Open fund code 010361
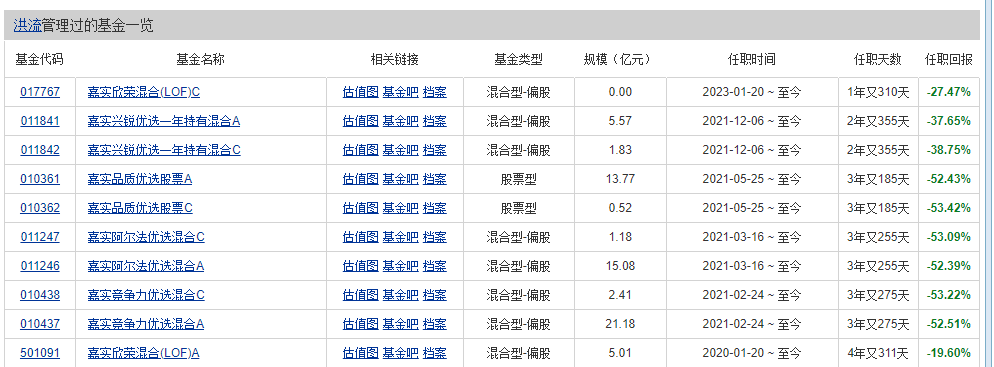Viewport: 994px width, 367px height. pos(40,179)
